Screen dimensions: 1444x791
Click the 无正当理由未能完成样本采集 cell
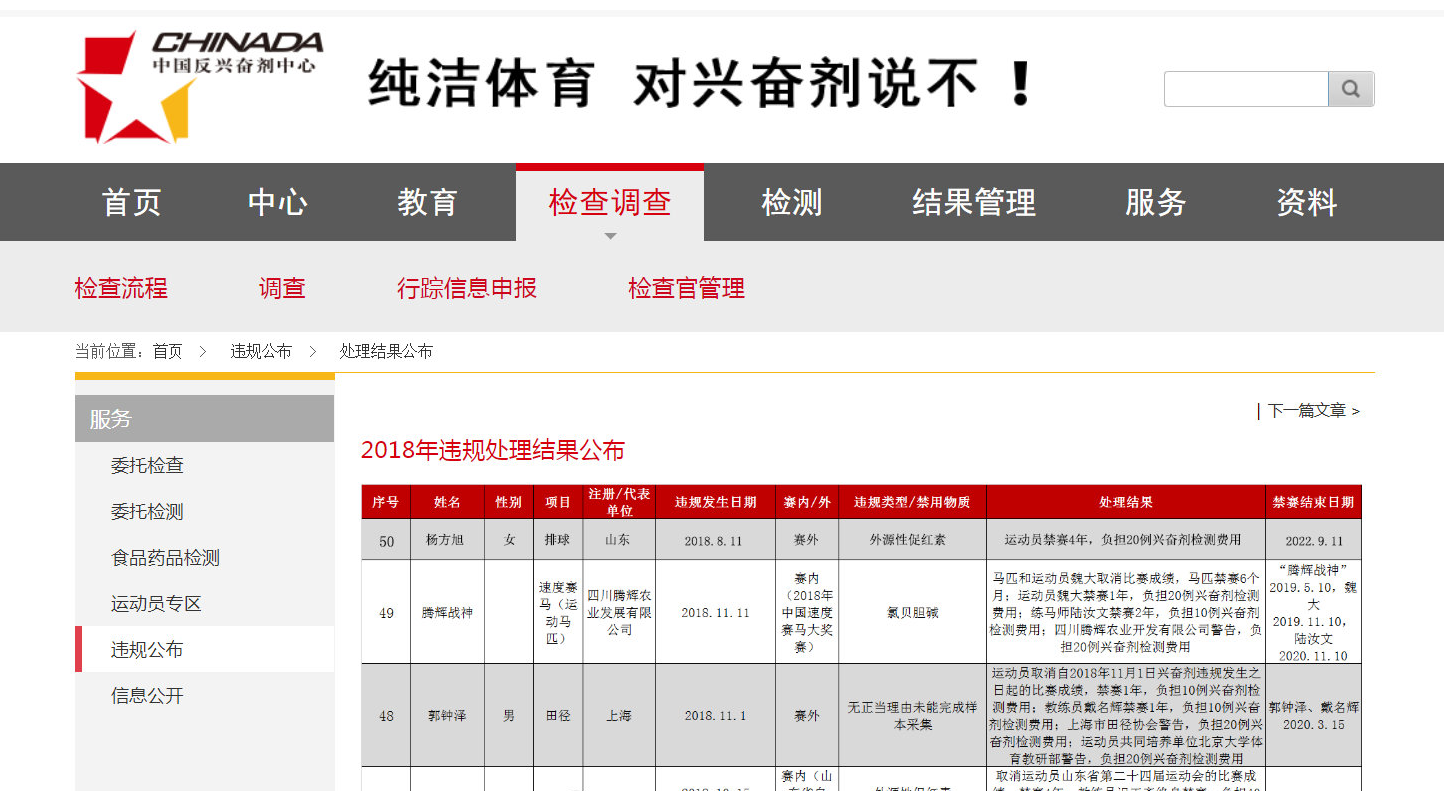[912, 716]
